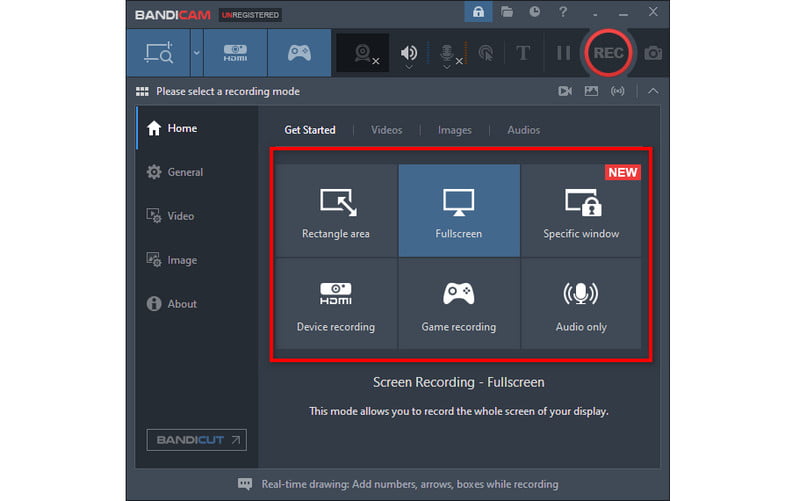Select the gamepad game recording toolbar mode
This screenshot has height=501, width=800.
click(x=299, y=54)
